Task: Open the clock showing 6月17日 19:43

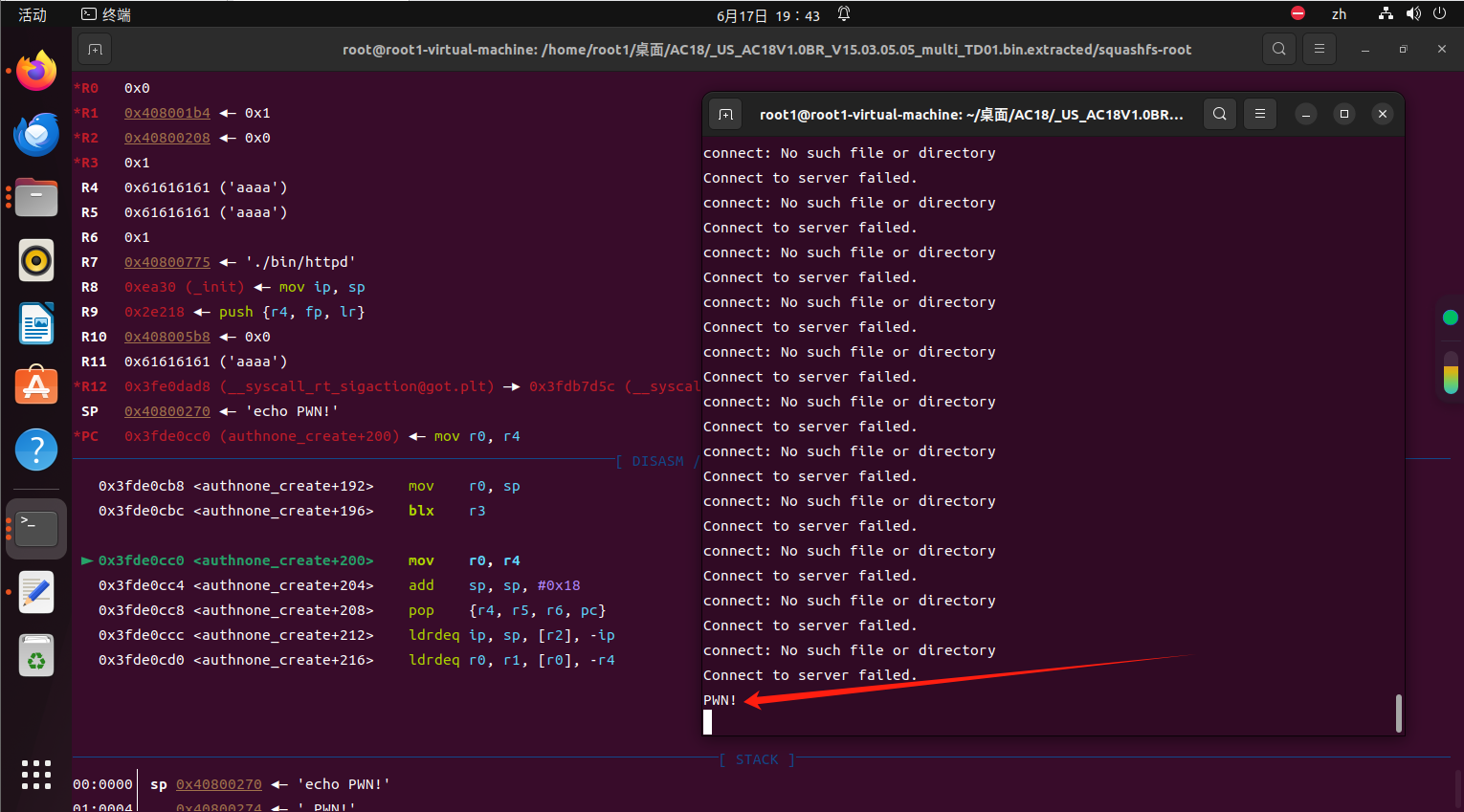Action: point(768,15)
